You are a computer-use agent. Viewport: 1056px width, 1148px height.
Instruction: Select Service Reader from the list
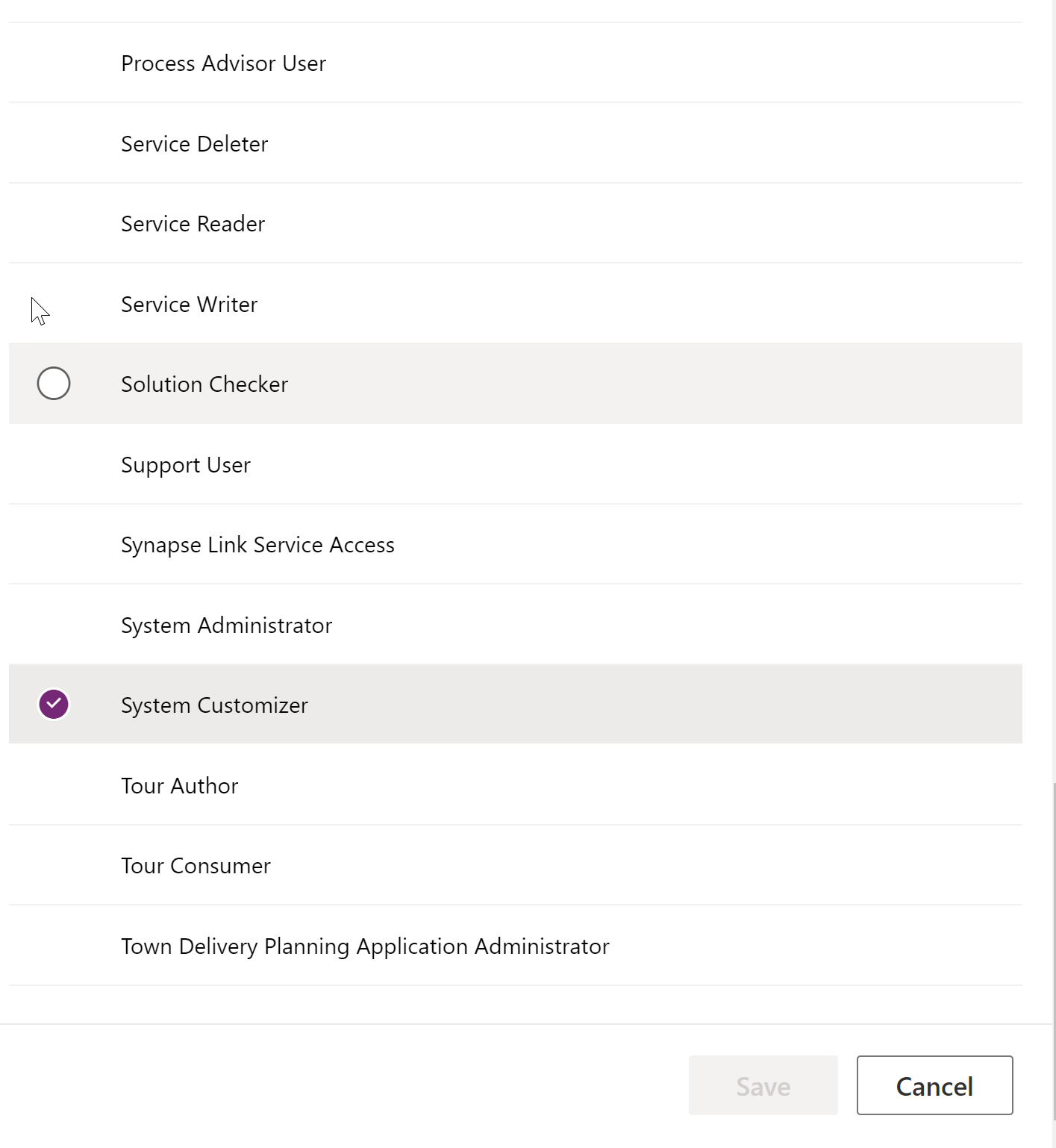point(193,224)
